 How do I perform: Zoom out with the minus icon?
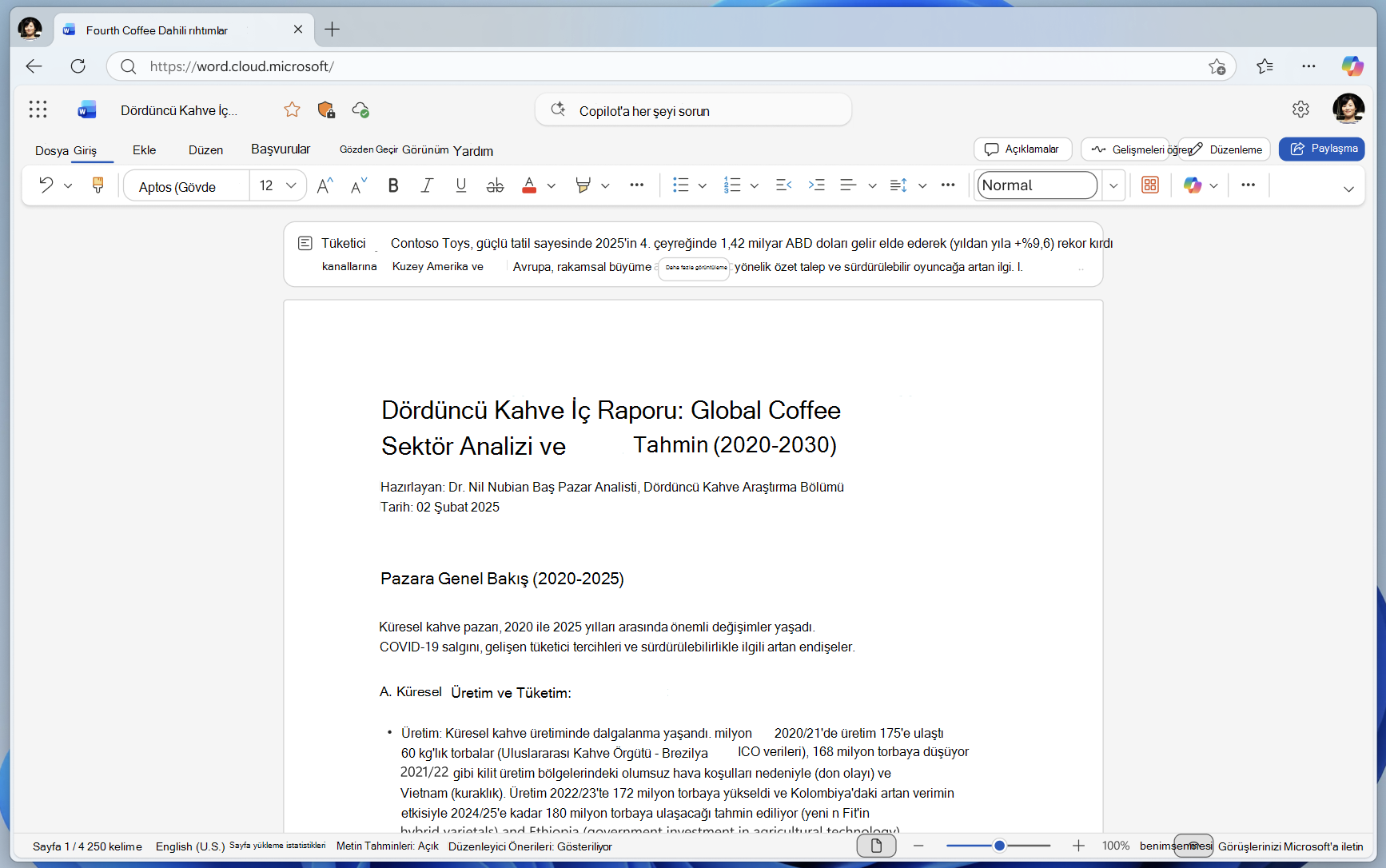(918, 846)
